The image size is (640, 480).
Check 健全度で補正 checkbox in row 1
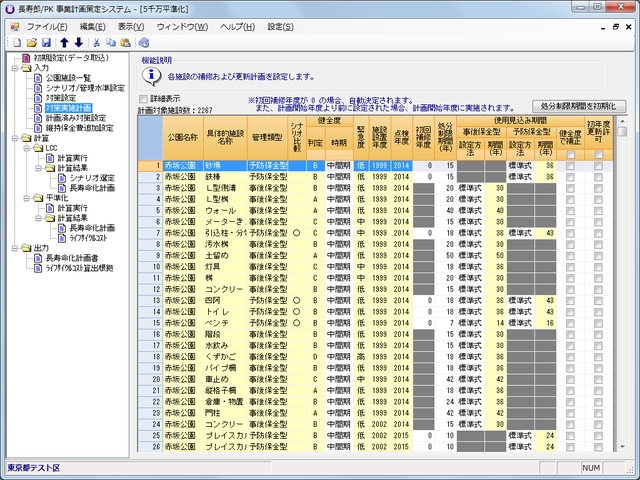click(x=570, y=166)
